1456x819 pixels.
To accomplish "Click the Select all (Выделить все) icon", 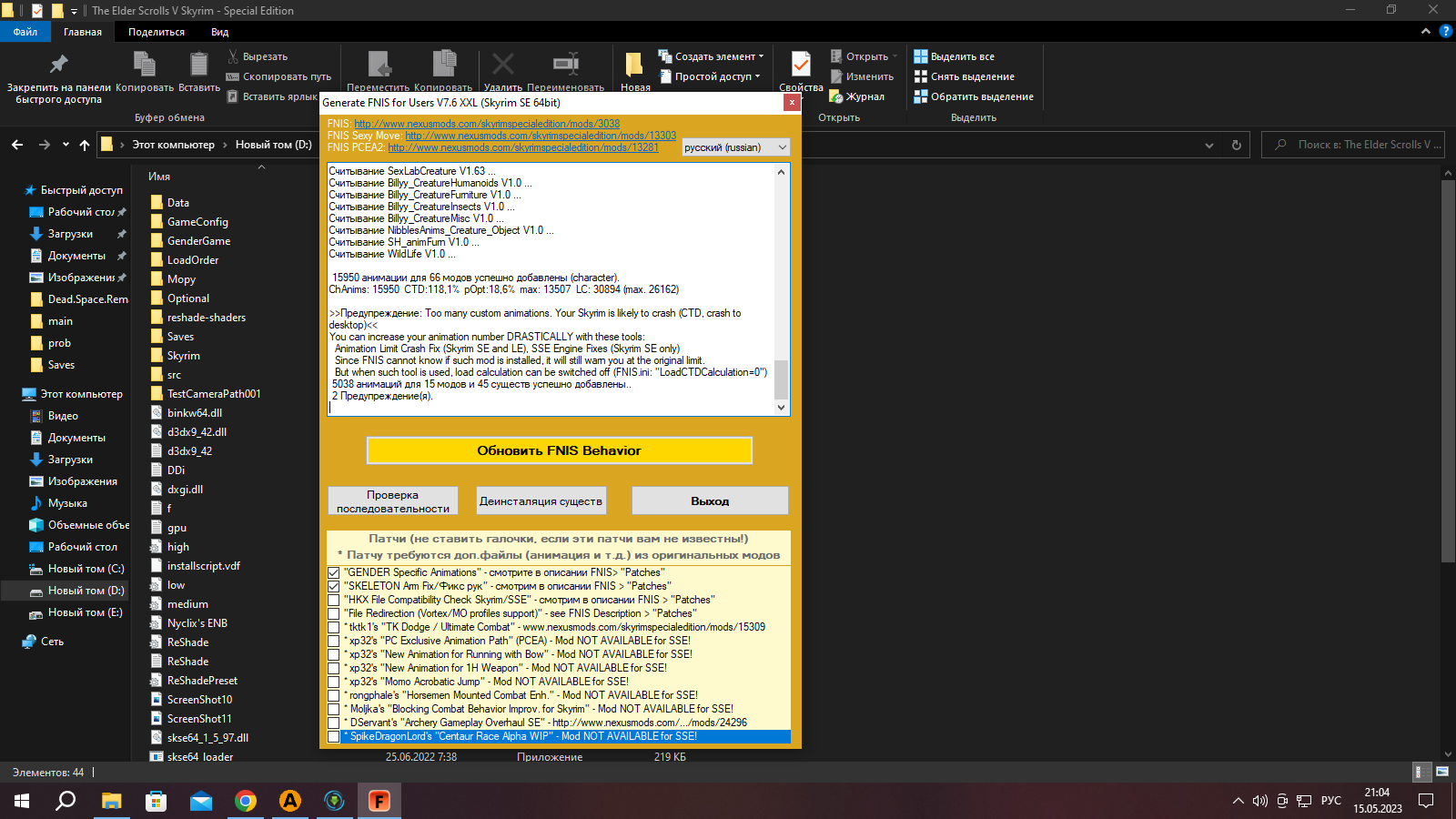I will (x=921, y=56).
